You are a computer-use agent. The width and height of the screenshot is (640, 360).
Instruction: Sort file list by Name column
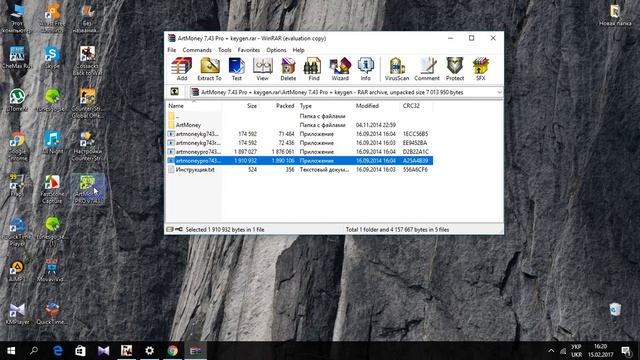point(194,106)
